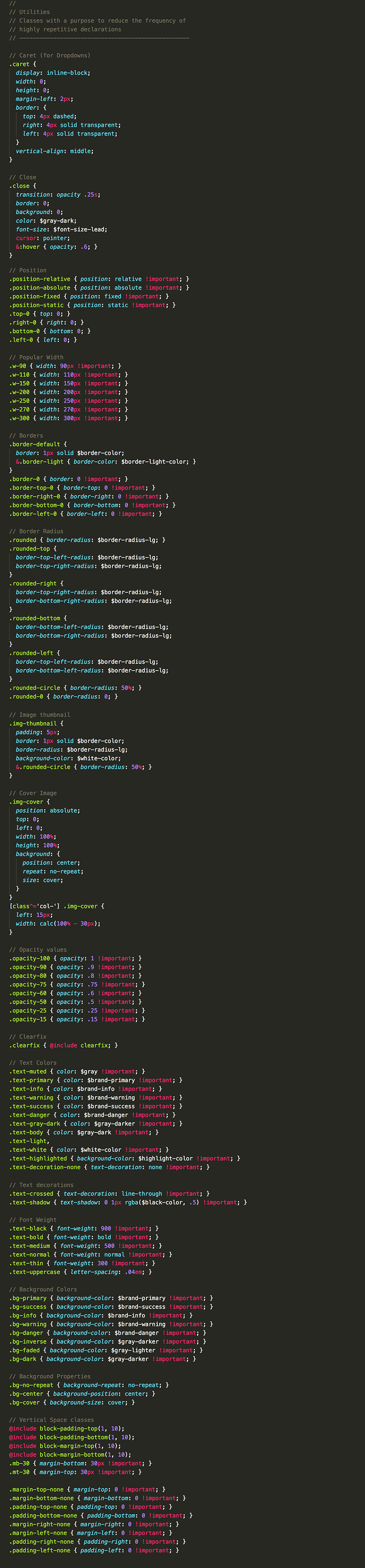
Task: Place cursor on the '// Close' comment
Action: click(x=23, y=177)
